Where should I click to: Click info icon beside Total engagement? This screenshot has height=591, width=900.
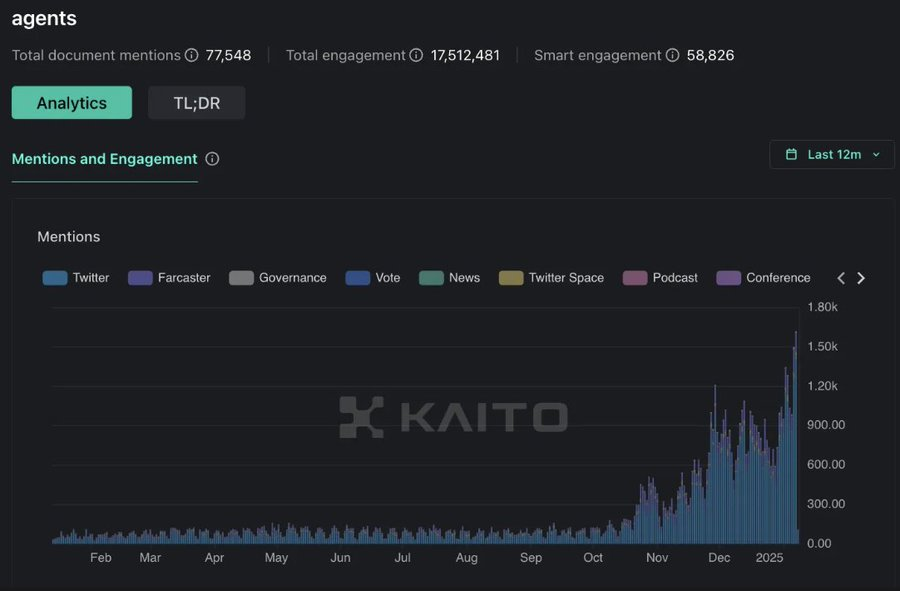(x=416, y=56)
